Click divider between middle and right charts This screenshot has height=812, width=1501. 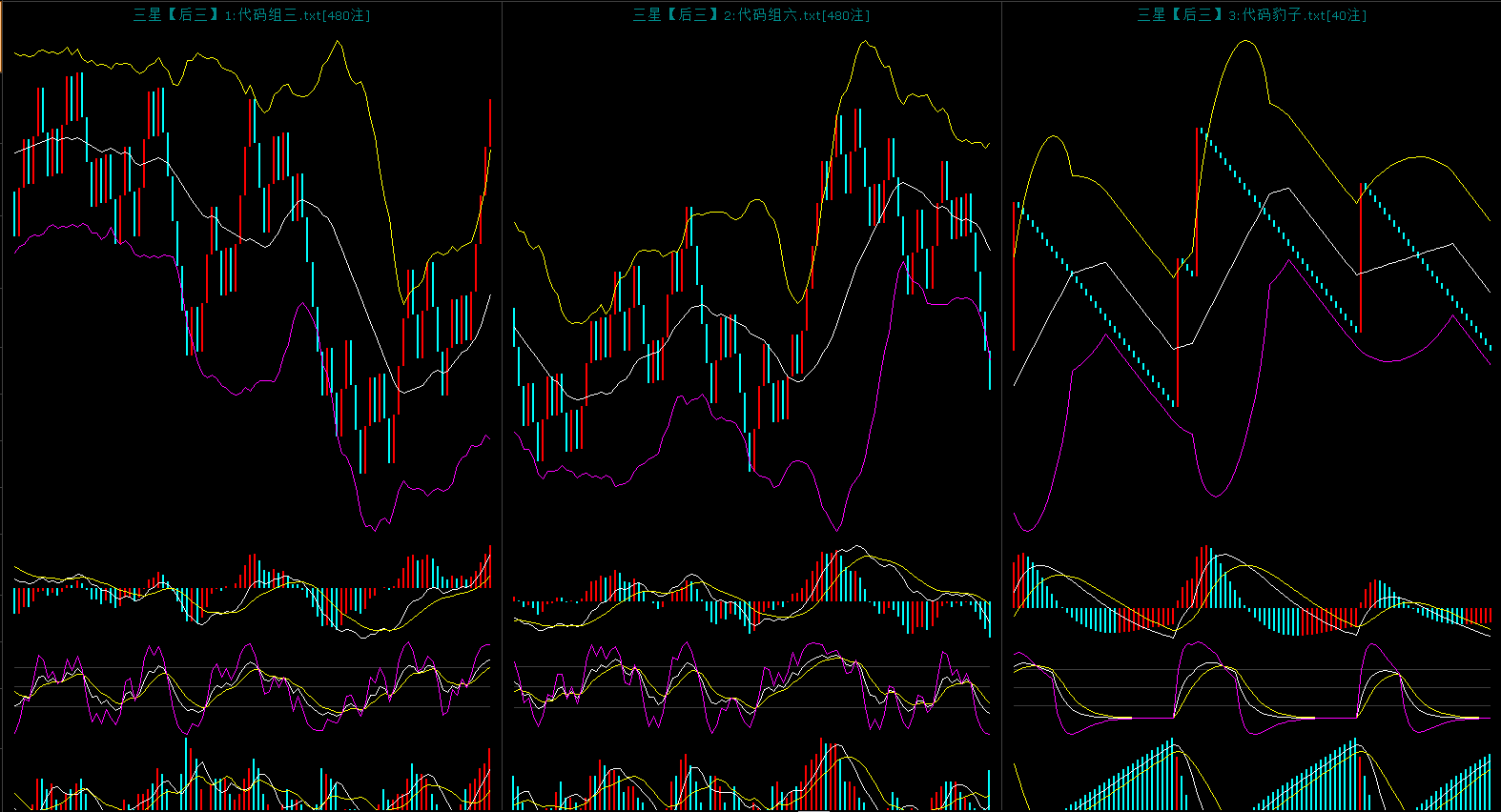coord(1001,406)
